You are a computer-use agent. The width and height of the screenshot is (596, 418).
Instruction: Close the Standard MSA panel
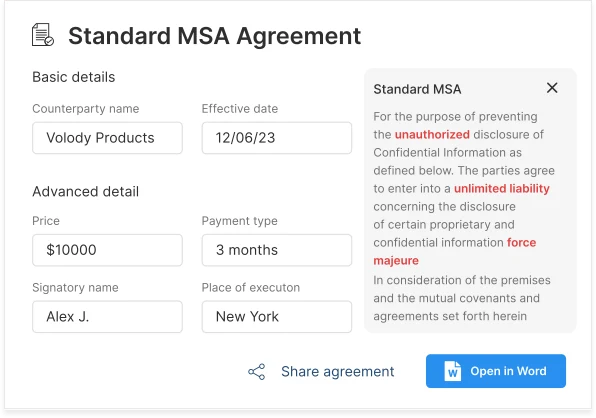click(x=552, y=88)
